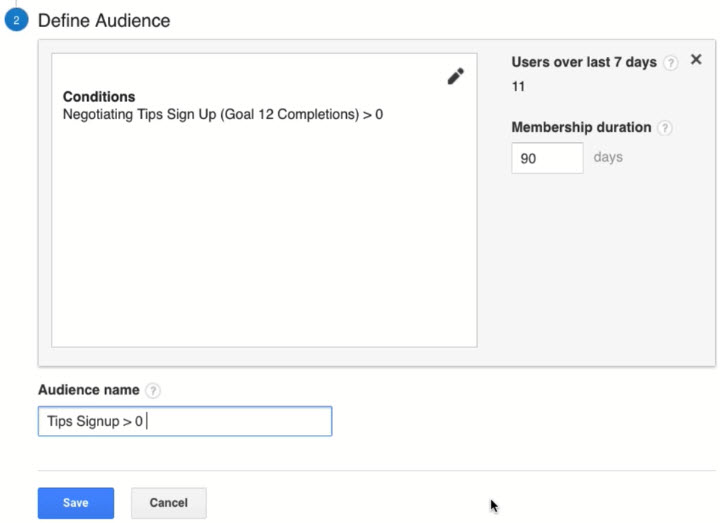Click the Conditions heading in the box

99,97
